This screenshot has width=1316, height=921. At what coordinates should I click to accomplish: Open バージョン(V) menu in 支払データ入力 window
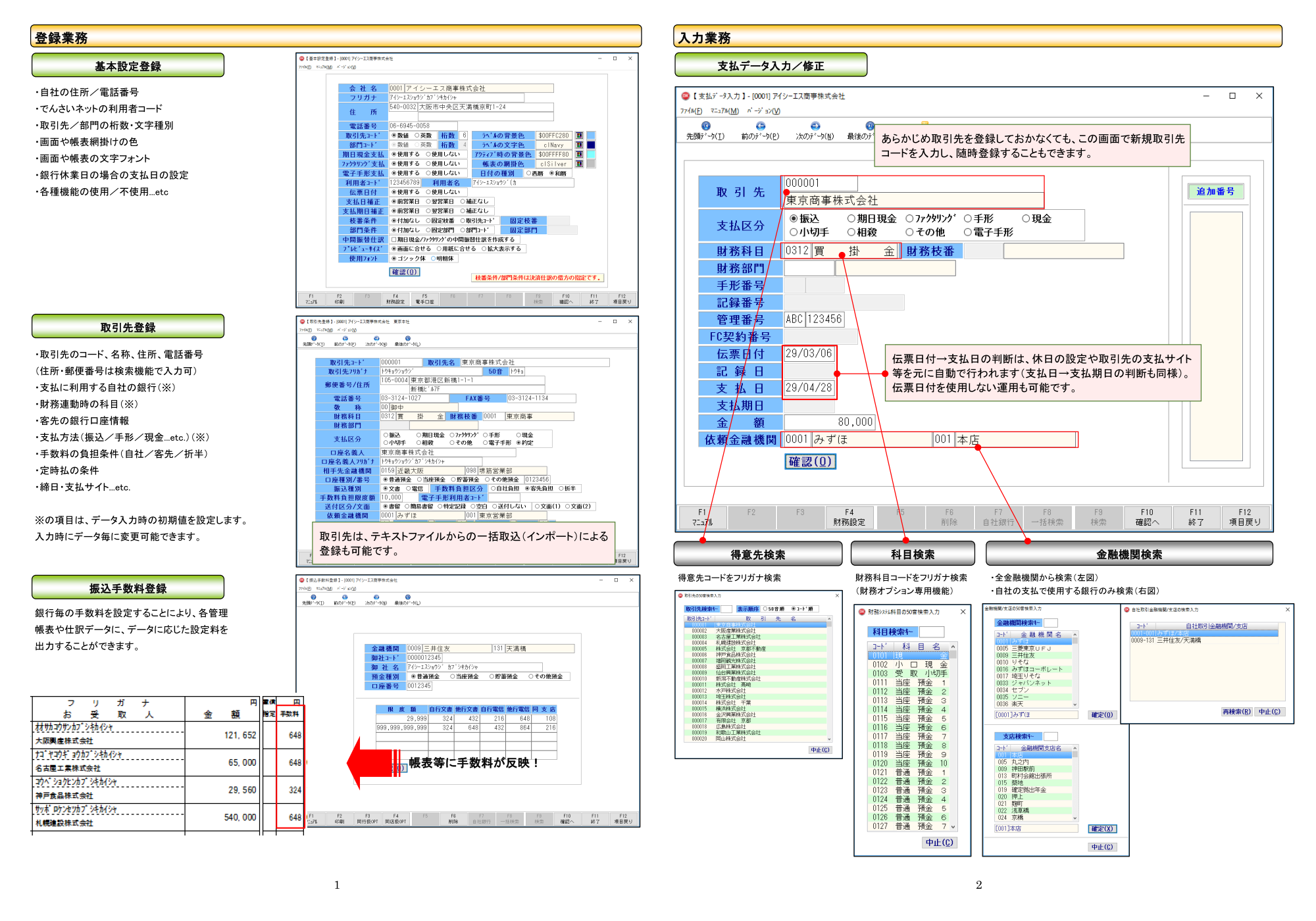[x=763, y=111]
